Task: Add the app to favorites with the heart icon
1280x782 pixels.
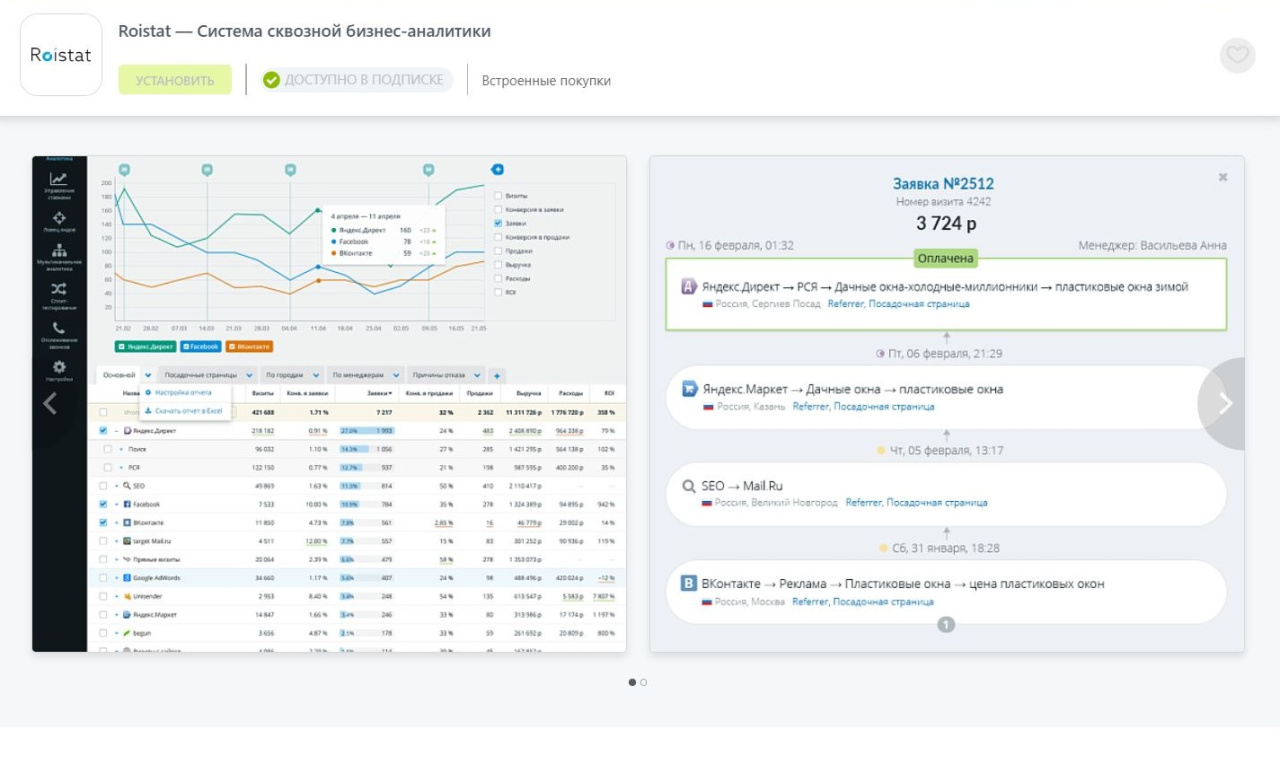Action: (x=1238, y=55)
